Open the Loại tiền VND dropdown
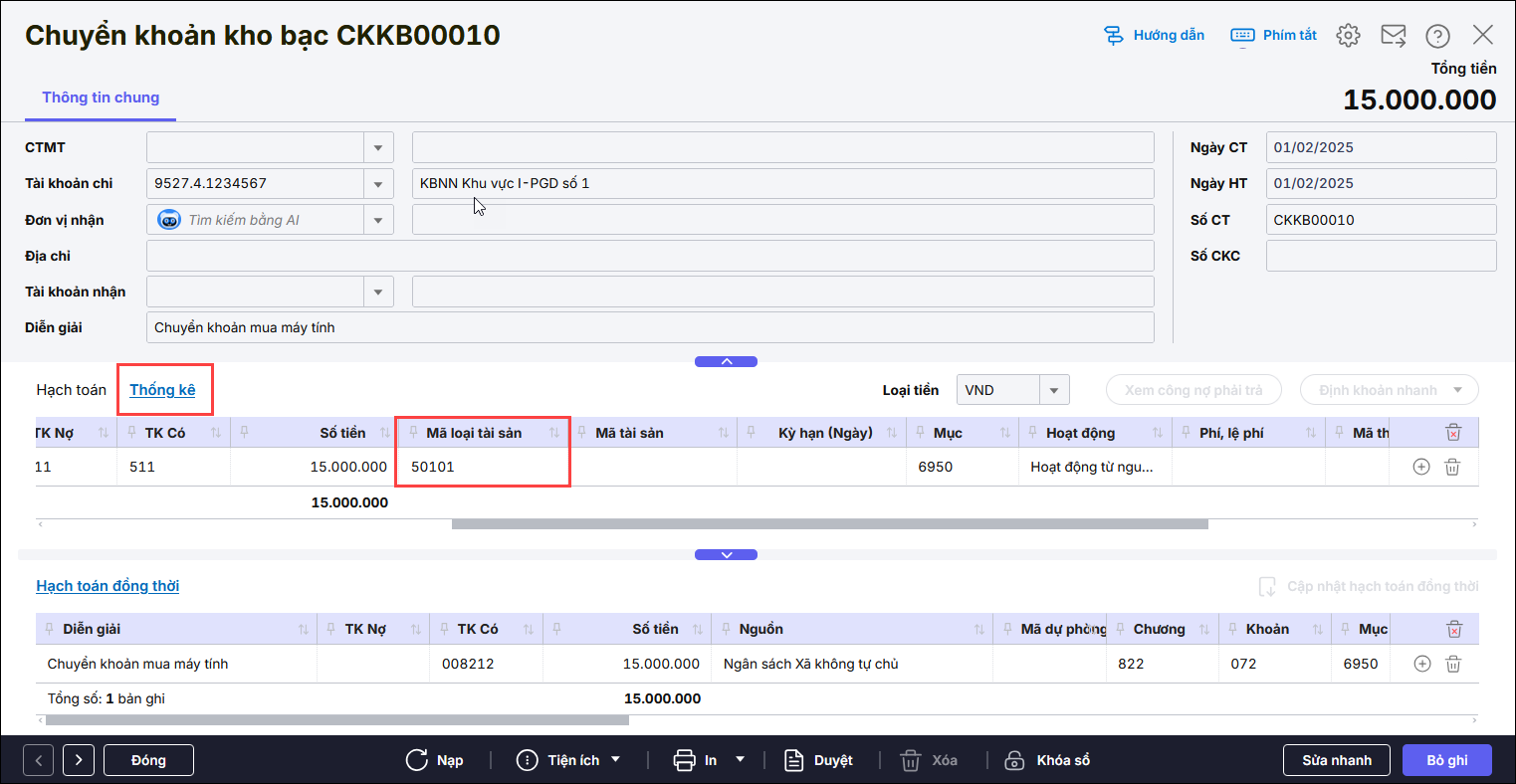 (1053, 390)
